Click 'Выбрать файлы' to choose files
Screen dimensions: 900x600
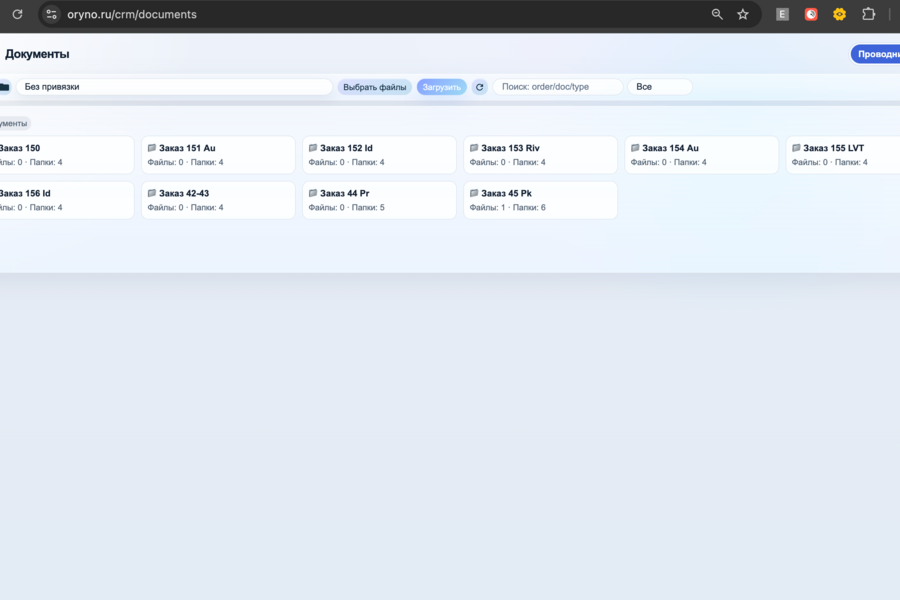(374, 87)
